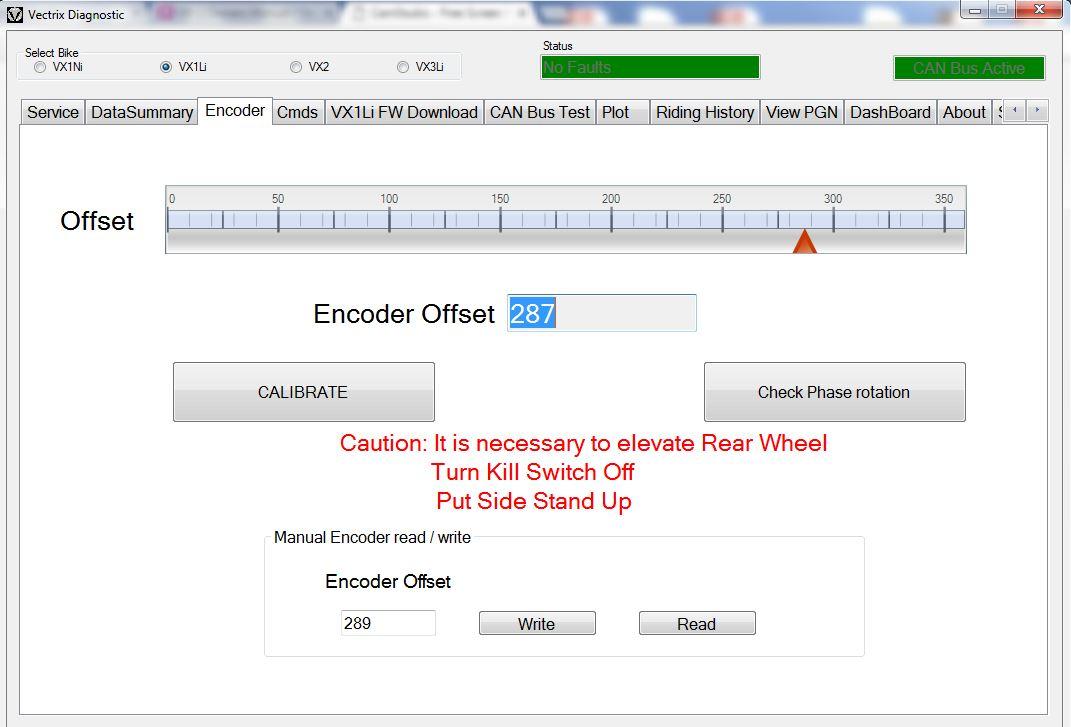Open the Service tab
1071x727 pixels.
pos(53,112)
